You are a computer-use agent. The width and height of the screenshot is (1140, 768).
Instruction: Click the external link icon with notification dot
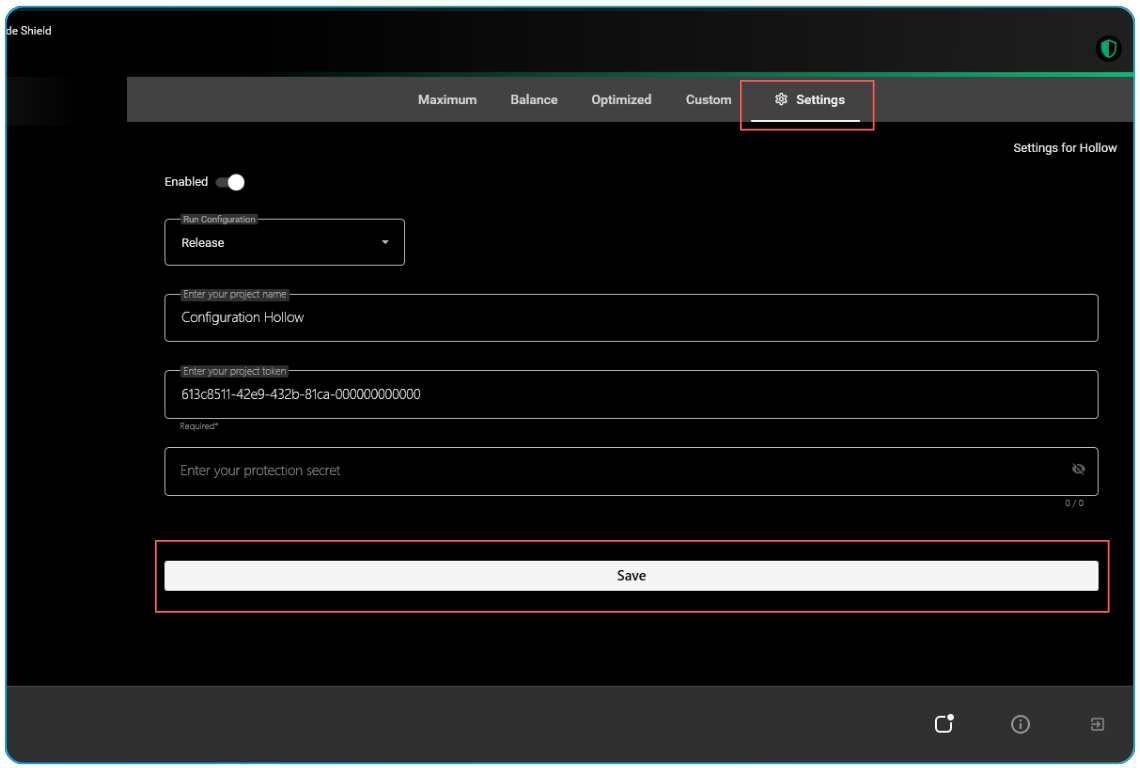[943, 723]
